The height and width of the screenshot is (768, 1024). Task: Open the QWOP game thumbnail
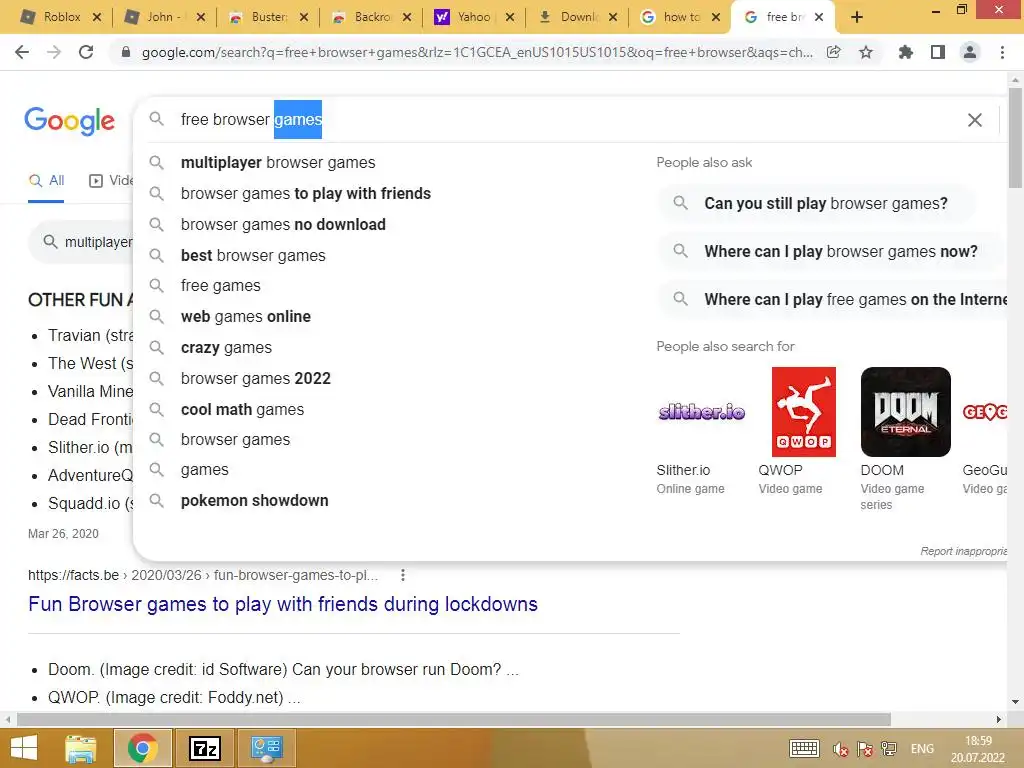coord(803,412)
